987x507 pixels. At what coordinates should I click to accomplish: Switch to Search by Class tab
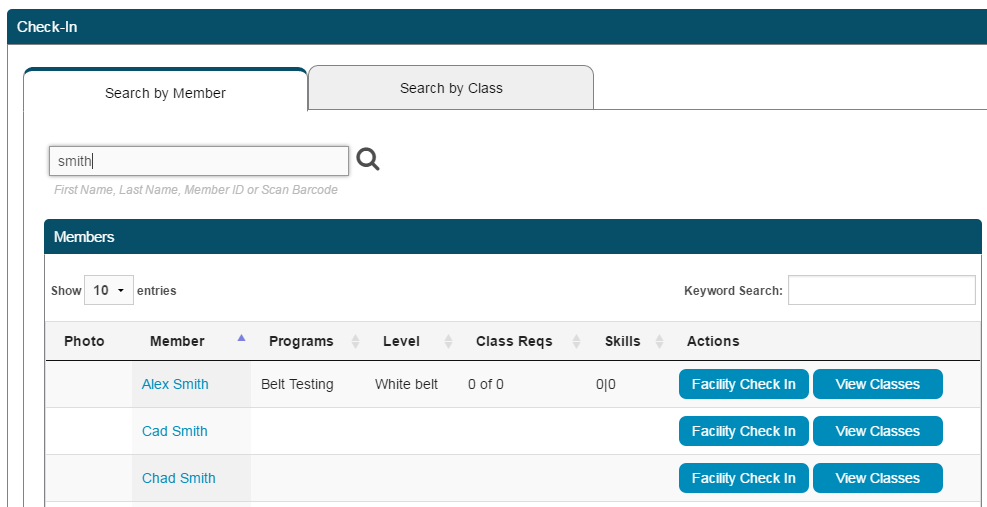click(x=451, y=88)
